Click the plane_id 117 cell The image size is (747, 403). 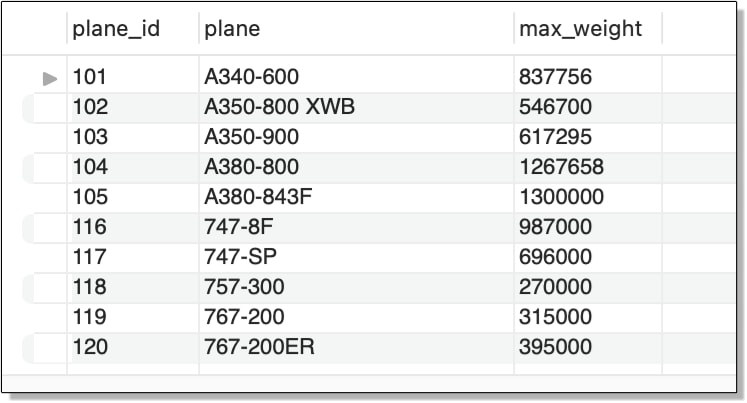point(133,257)
